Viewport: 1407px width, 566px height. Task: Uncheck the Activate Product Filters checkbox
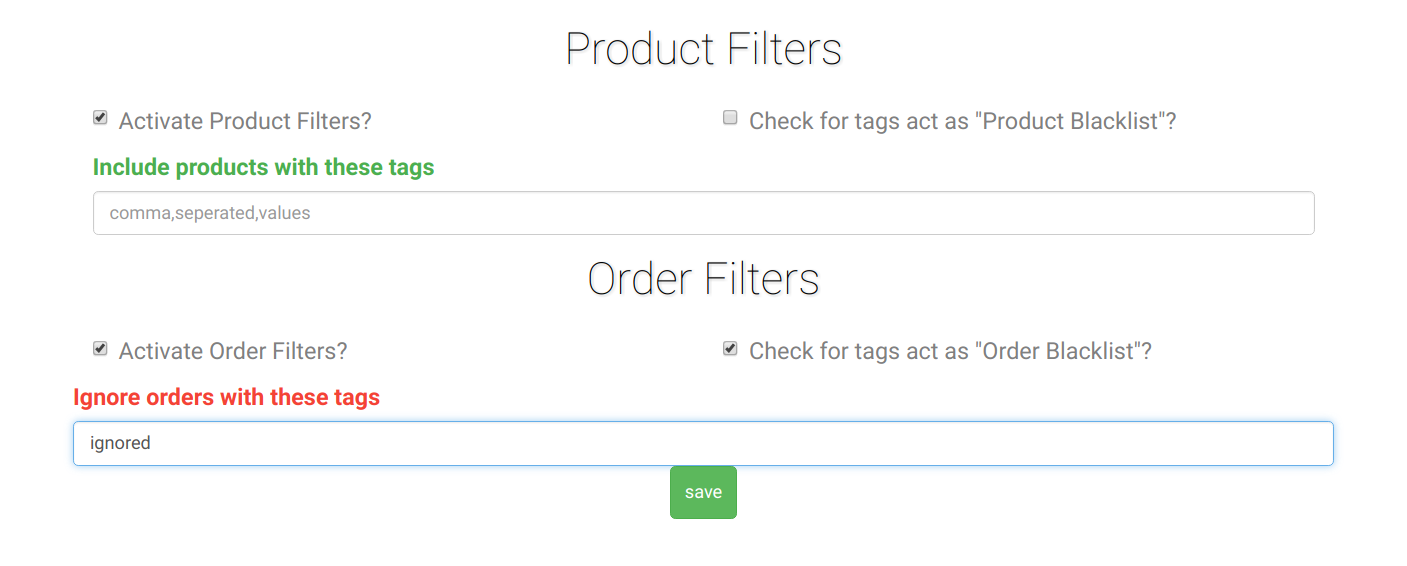pyautogui.click(x=100, y=118)
